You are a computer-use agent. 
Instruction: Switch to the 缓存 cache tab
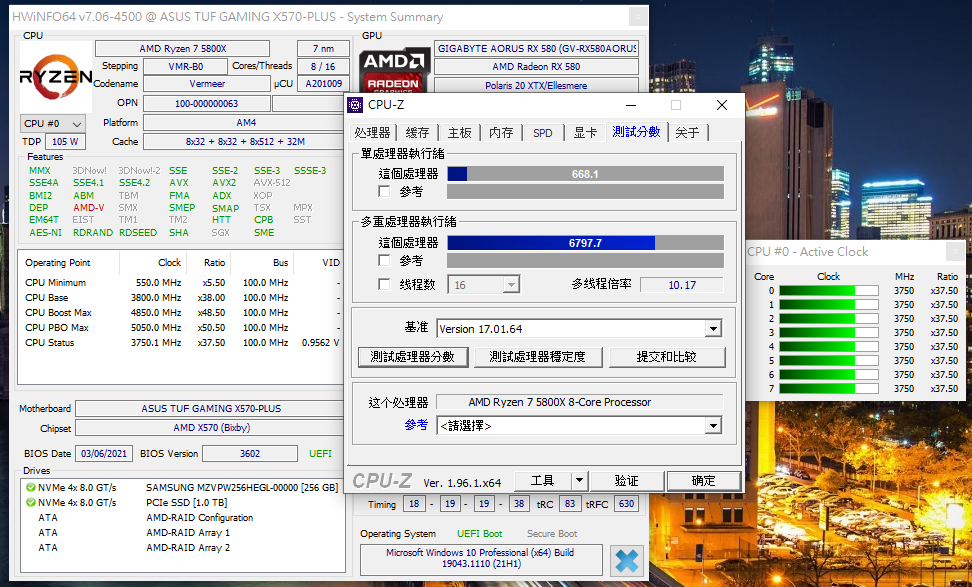tap(417, 133)
